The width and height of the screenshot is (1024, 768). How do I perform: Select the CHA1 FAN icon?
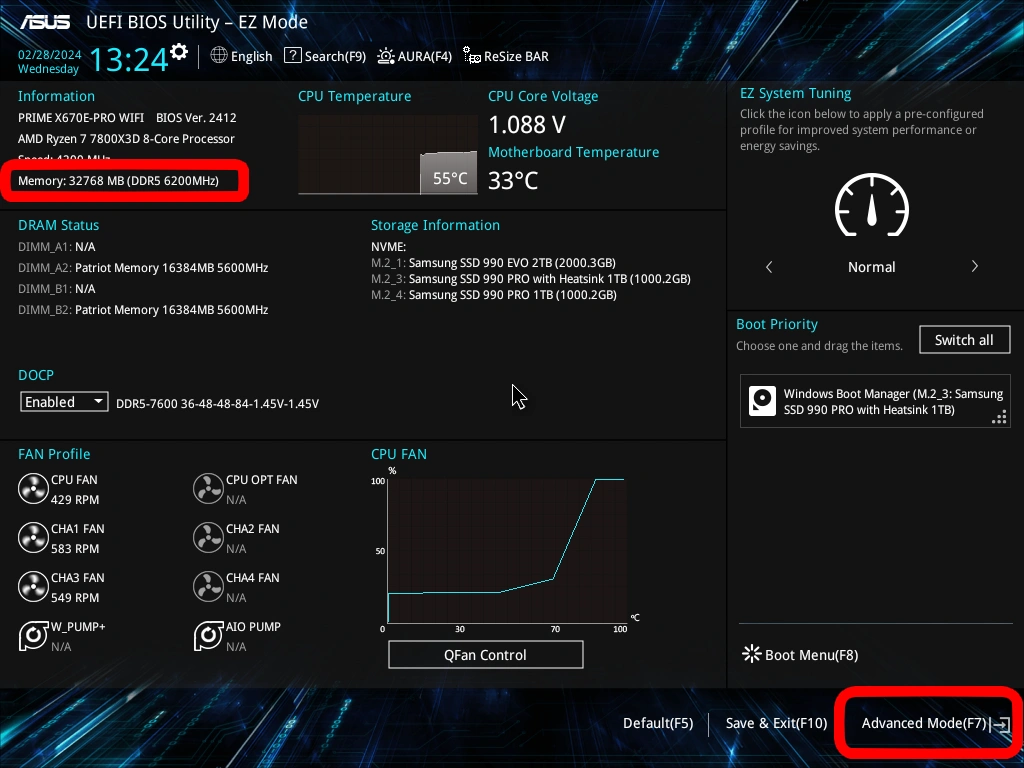(33, 537)
